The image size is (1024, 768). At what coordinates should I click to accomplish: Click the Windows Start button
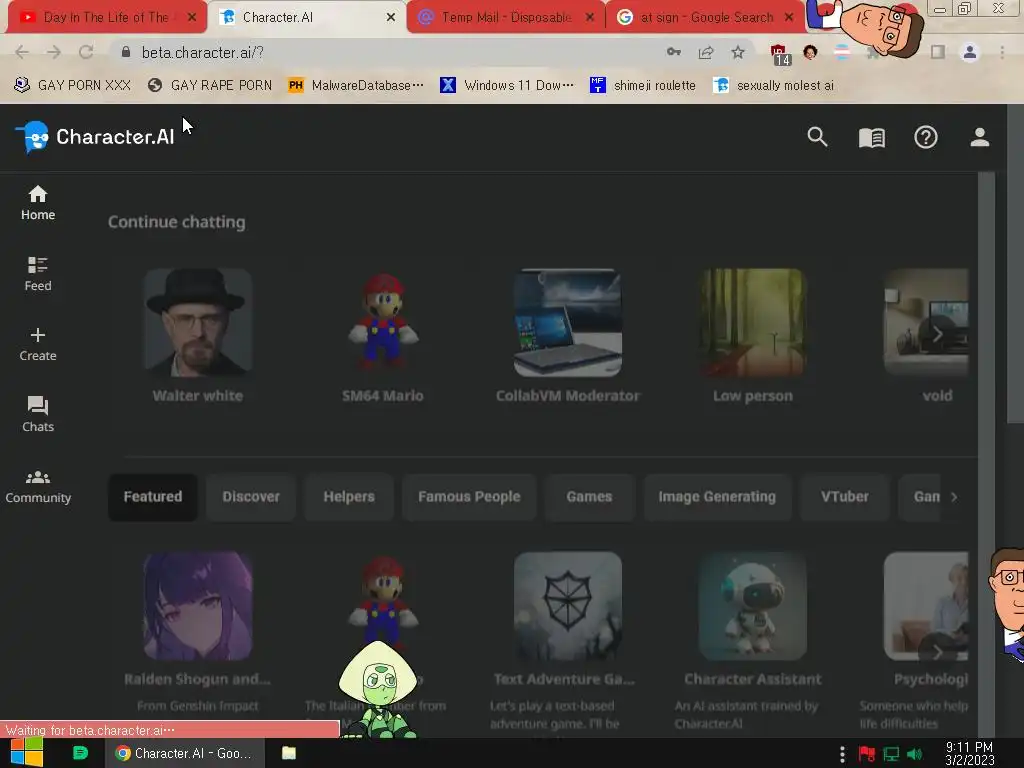point(26,753)
